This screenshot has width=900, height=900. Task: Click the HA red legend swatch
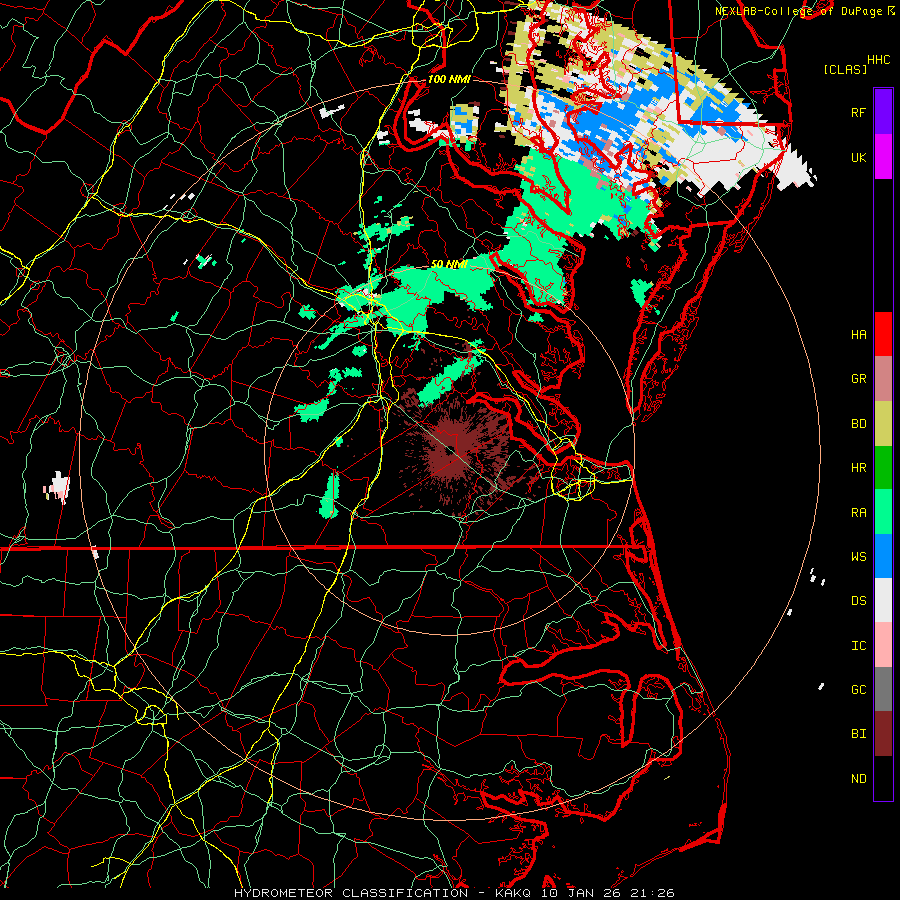[x=883, y=334]
